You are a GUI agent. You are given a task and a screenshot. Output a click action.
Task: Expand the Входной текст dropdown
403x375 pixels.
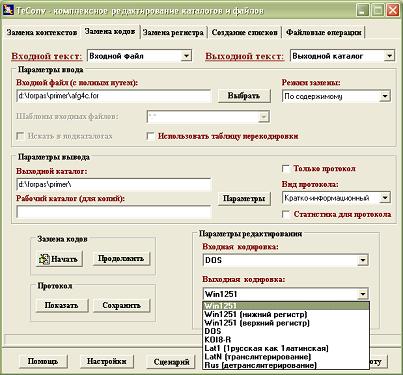coord(187,56)
